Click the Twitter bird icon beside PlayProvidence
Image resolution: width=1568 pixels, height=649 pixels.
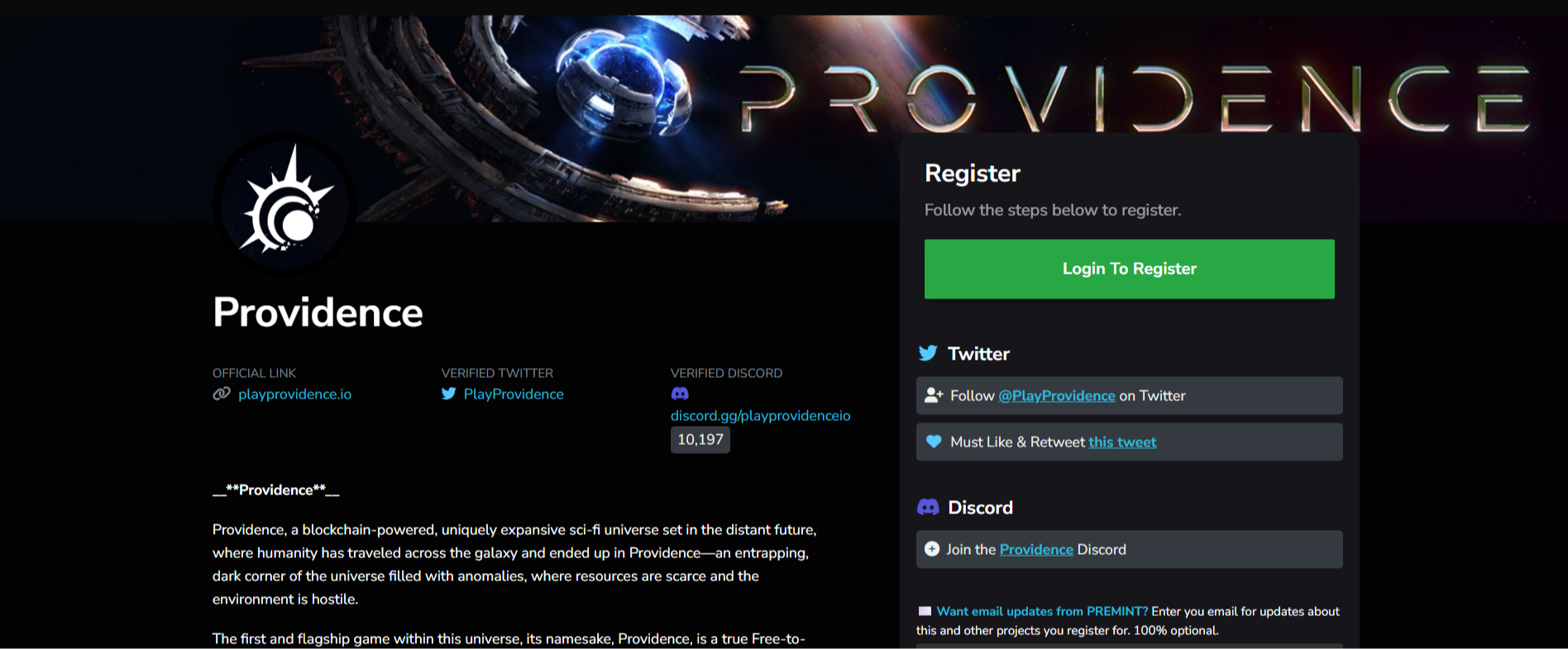pos(449,394)
